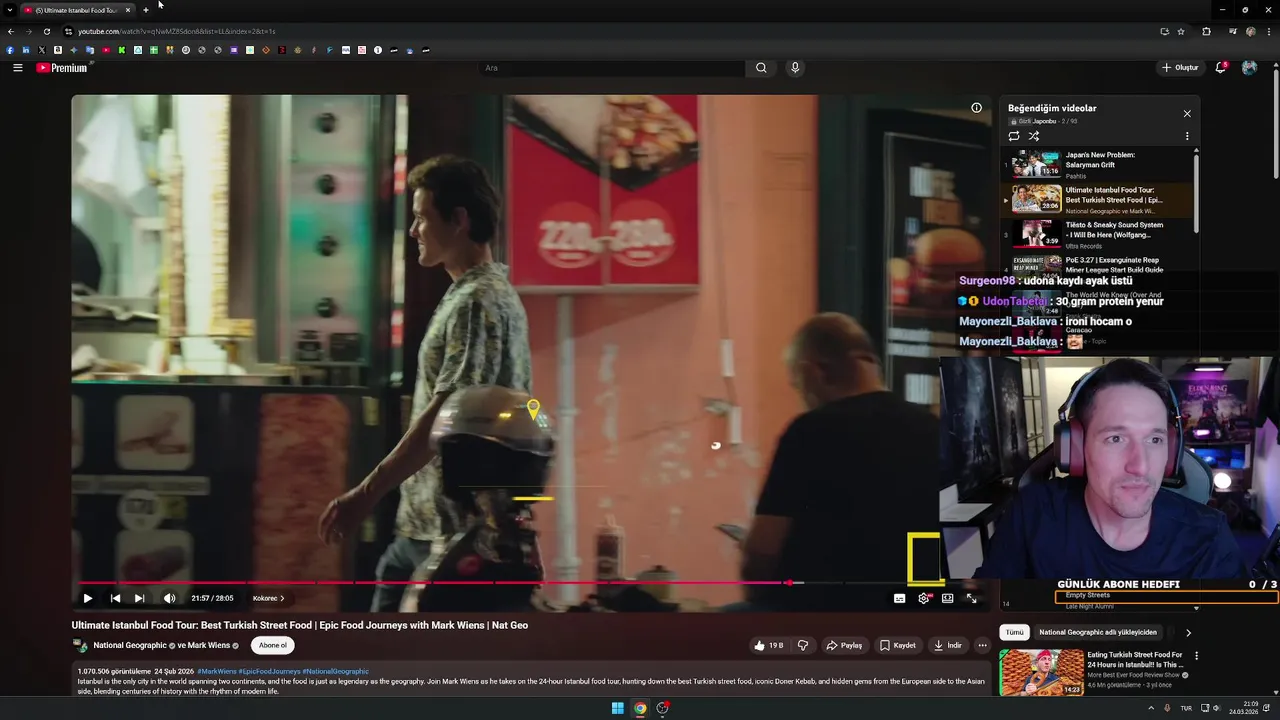1280x720 pixels.
Task: Open playlist more options menu
Action: coord(1187,136)
